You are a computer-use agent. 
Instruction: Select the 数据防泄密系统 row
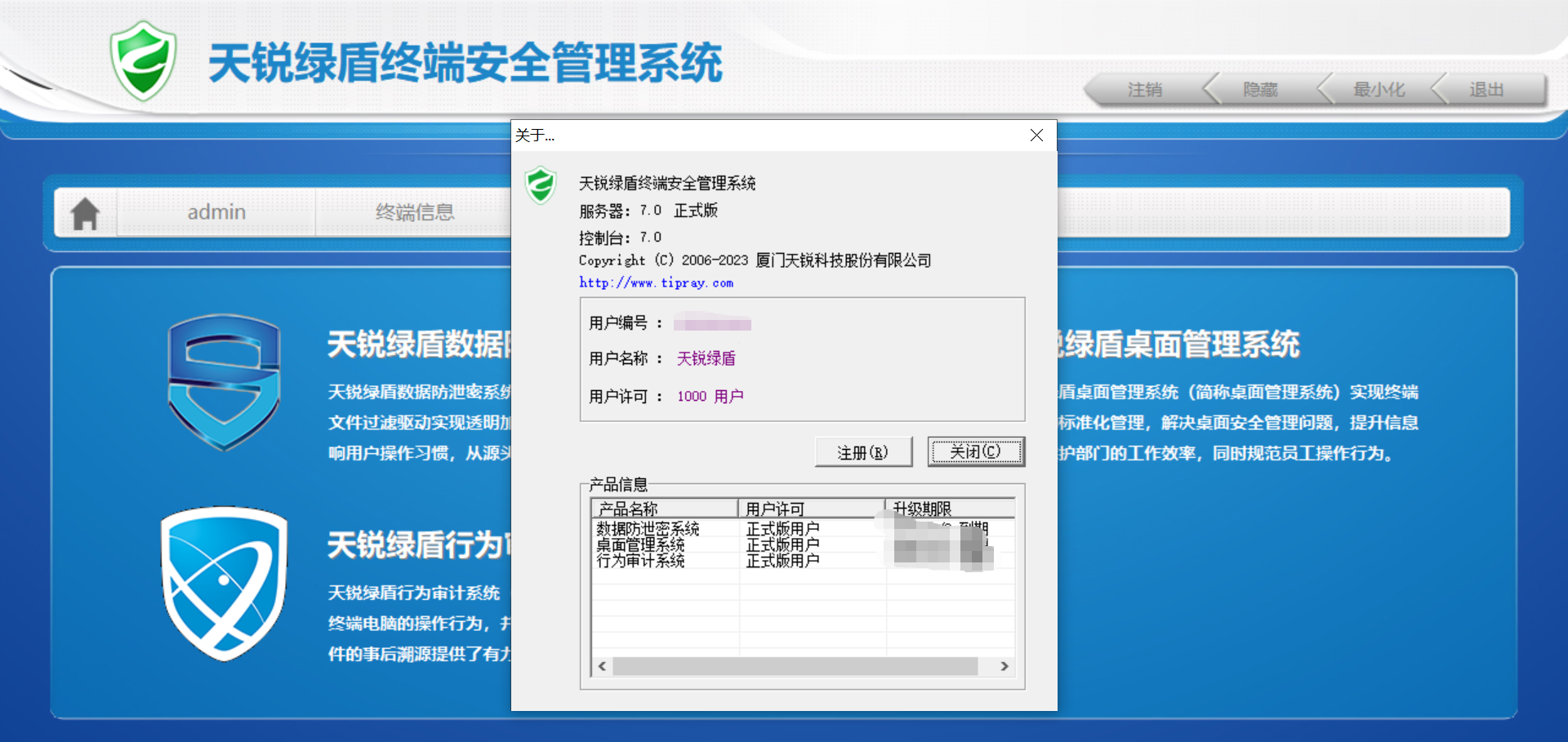point(803,529)
